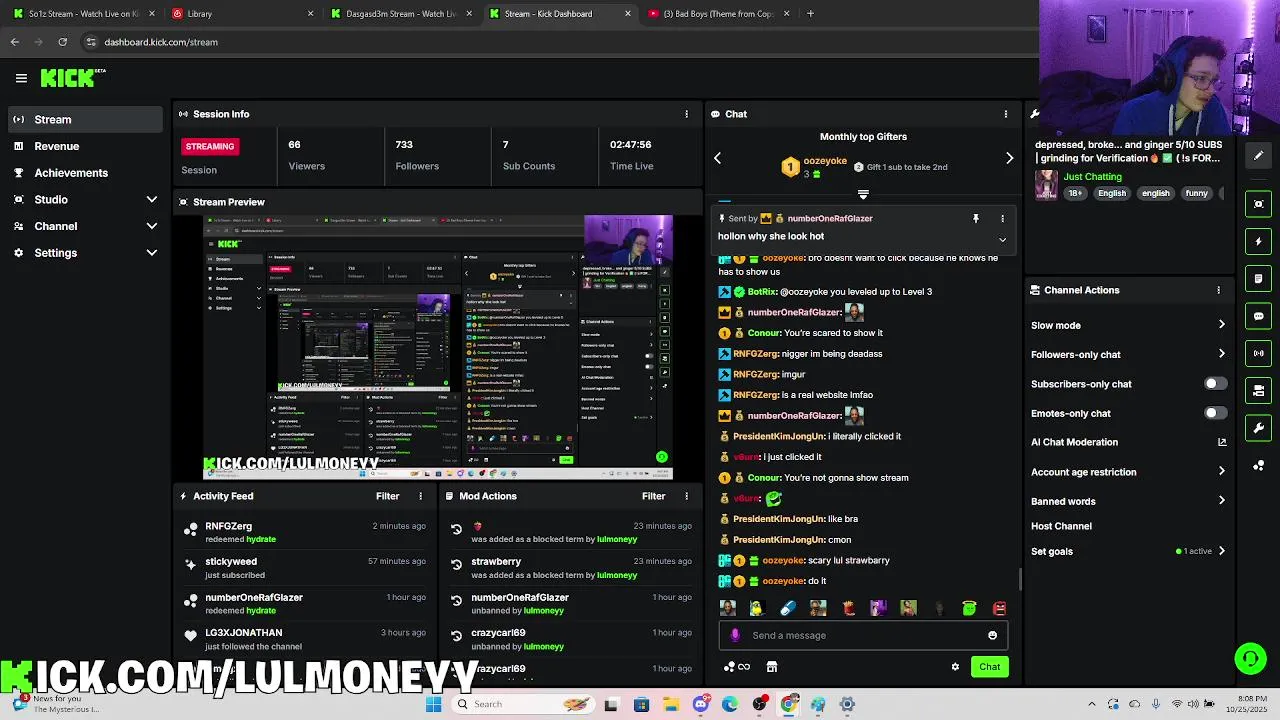Click the purple microphone icon in message box

735,635
